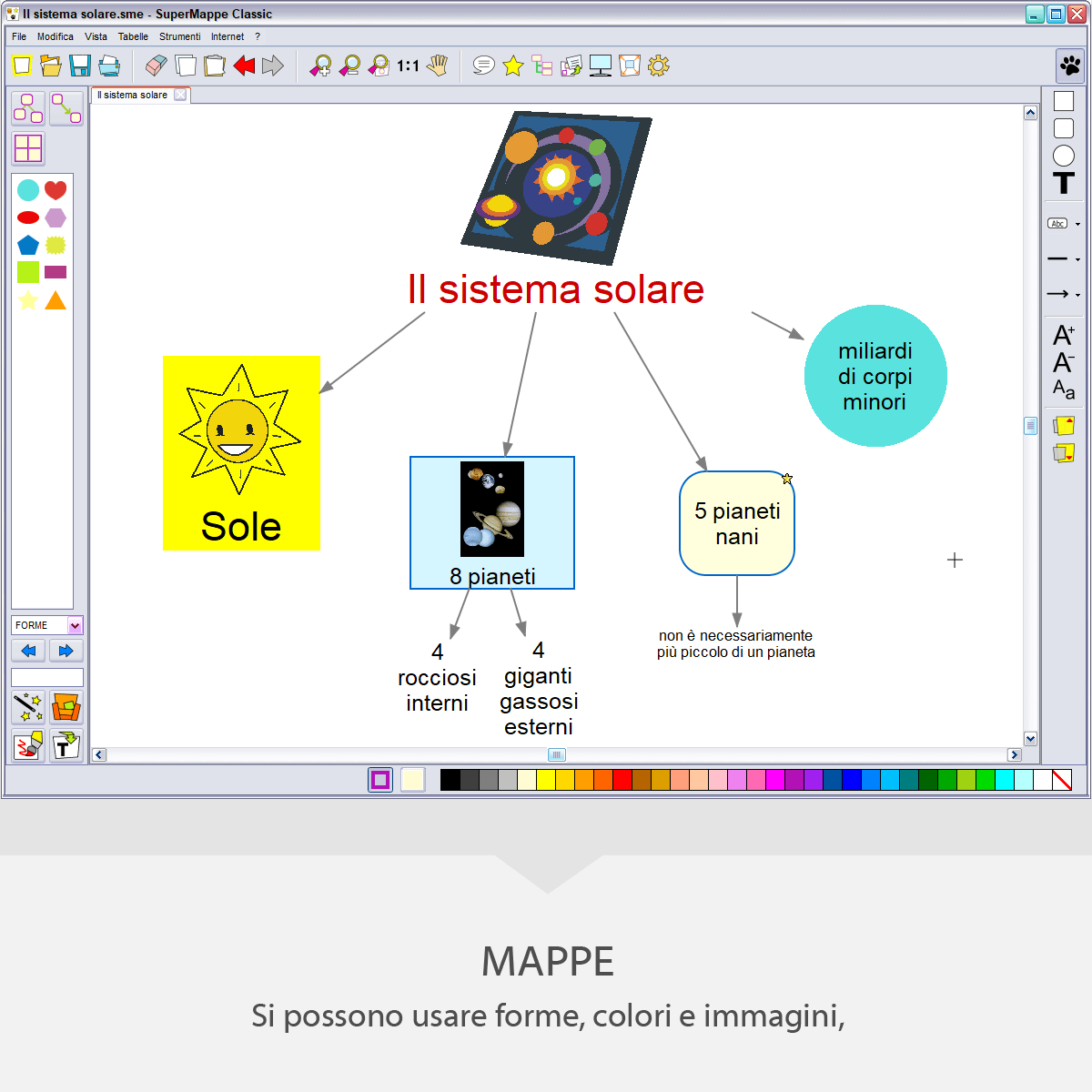This screenshot has height=1092, width=1092.
Task: Select the black color swatch in palette
Action: coord(450,780)
